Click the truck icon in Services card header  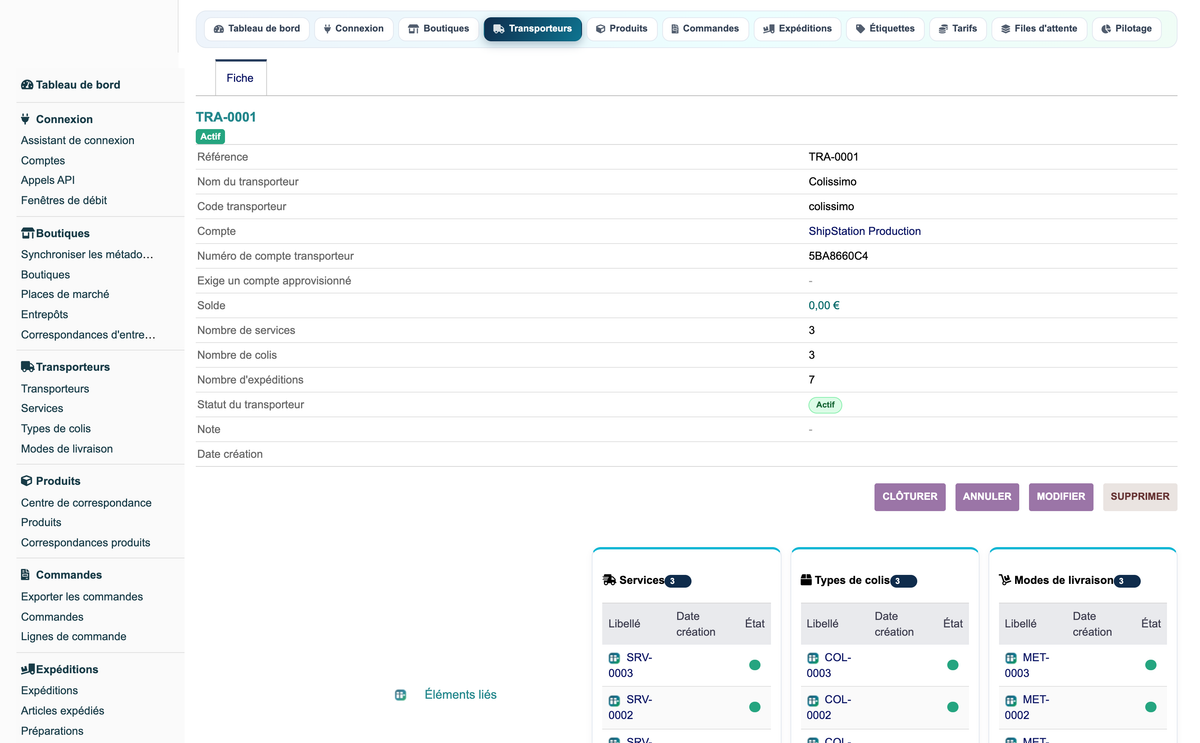tap(609, 580)
